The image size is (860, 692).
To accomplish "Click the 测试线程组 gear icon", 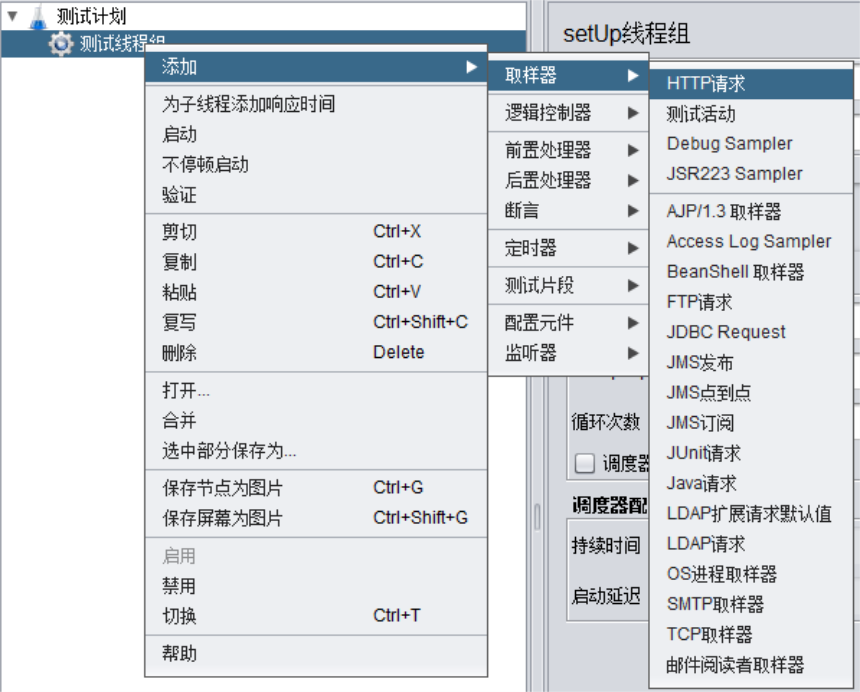I will [x=60, y=43].
